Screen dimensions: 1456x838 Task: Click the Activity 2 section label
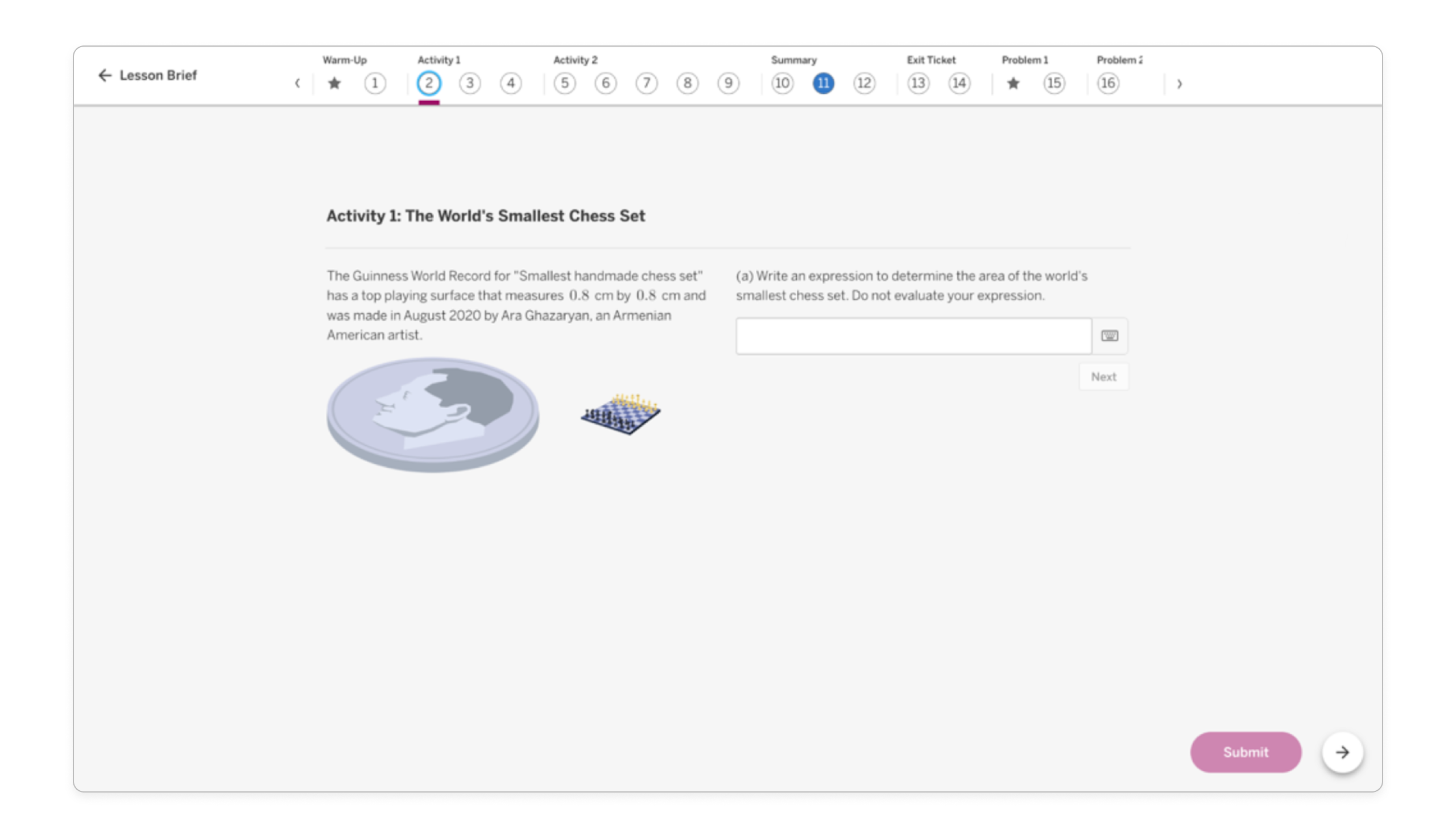[x=575, y=60]
